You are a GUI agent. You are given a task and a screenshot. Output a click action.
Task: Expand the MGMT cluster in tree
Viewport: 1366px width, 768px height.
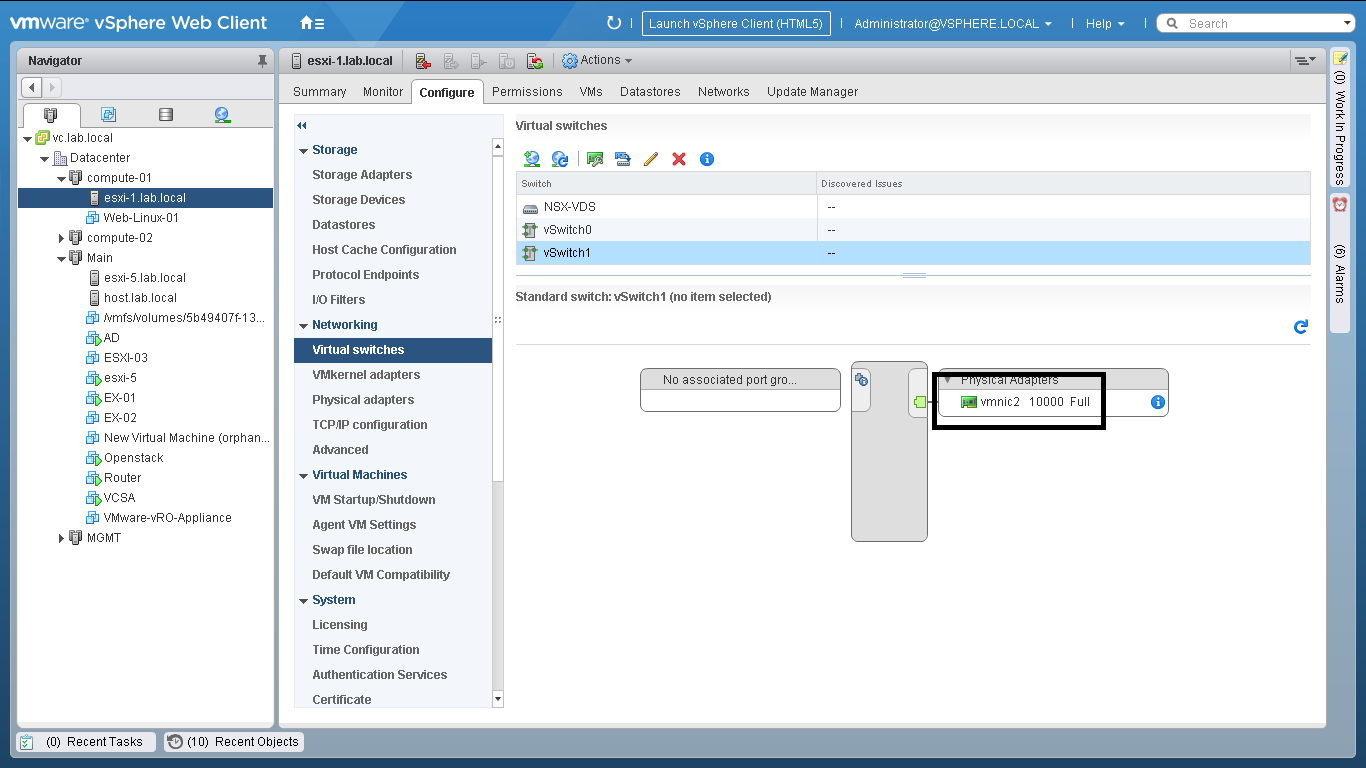tap(61, 538)
